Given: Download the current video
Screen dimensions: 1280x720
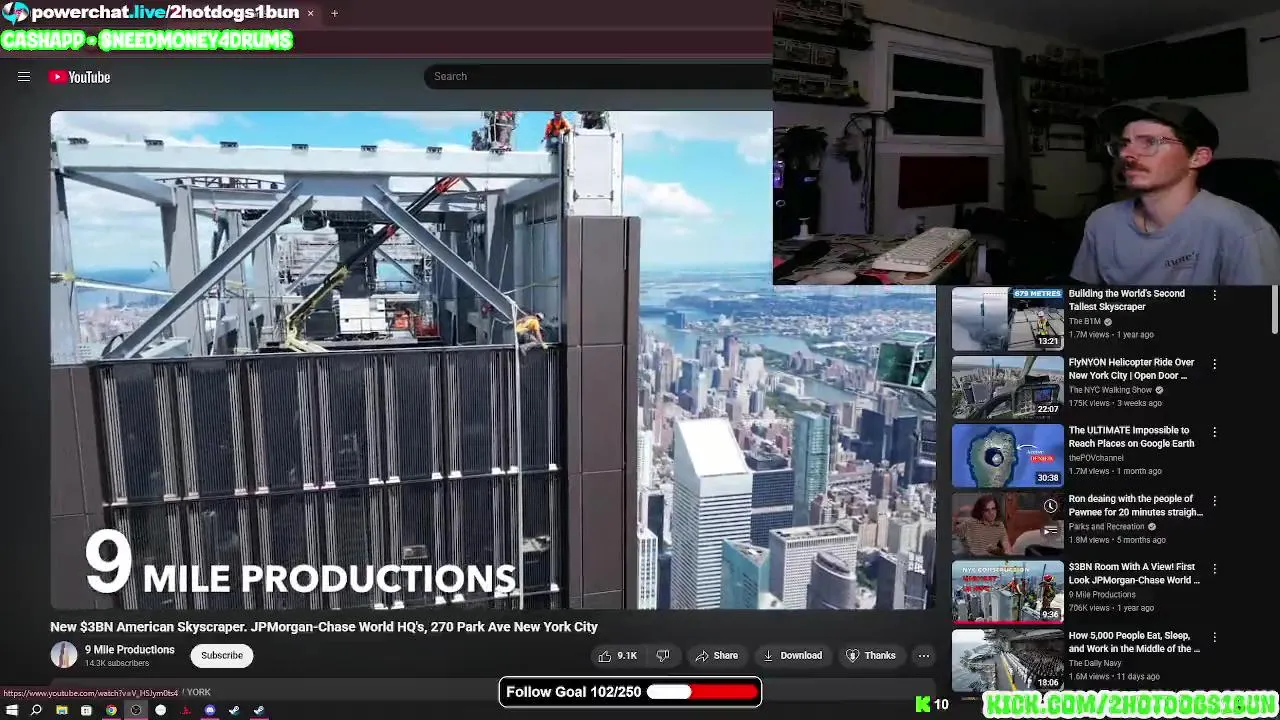Looking at the screenshot, I should tap(792, 656).
